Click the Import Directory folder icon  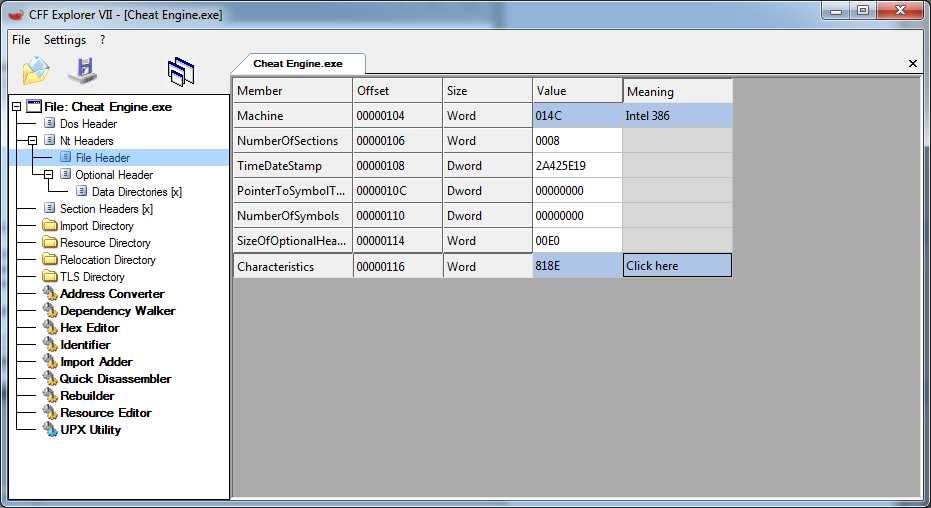pyautogui.click(x=50, y=226)
